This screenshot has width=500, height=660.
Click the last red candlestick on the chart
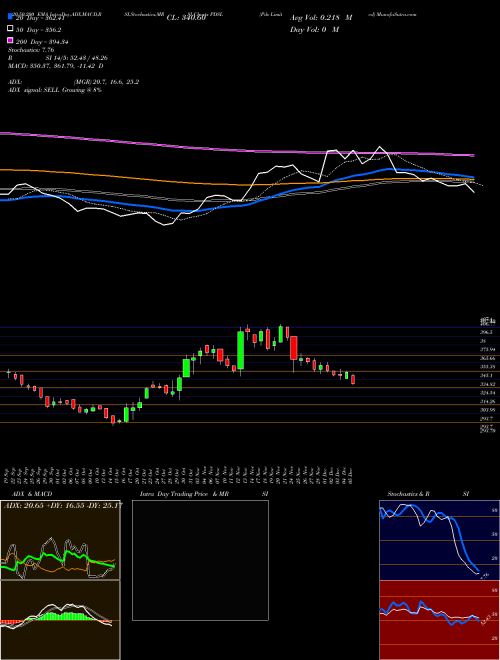coord(353,379)
